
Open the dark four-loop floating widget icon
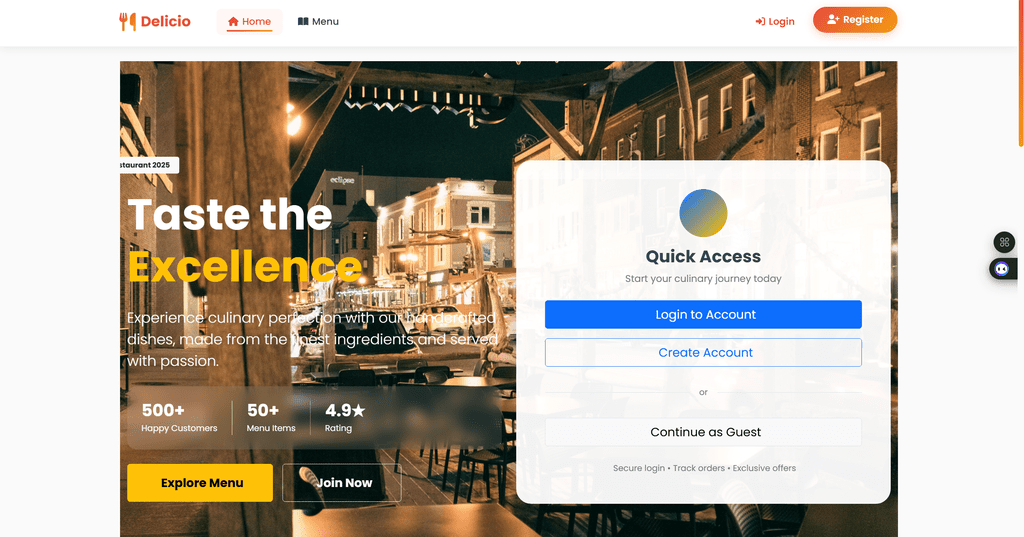tap(1004, 242)
